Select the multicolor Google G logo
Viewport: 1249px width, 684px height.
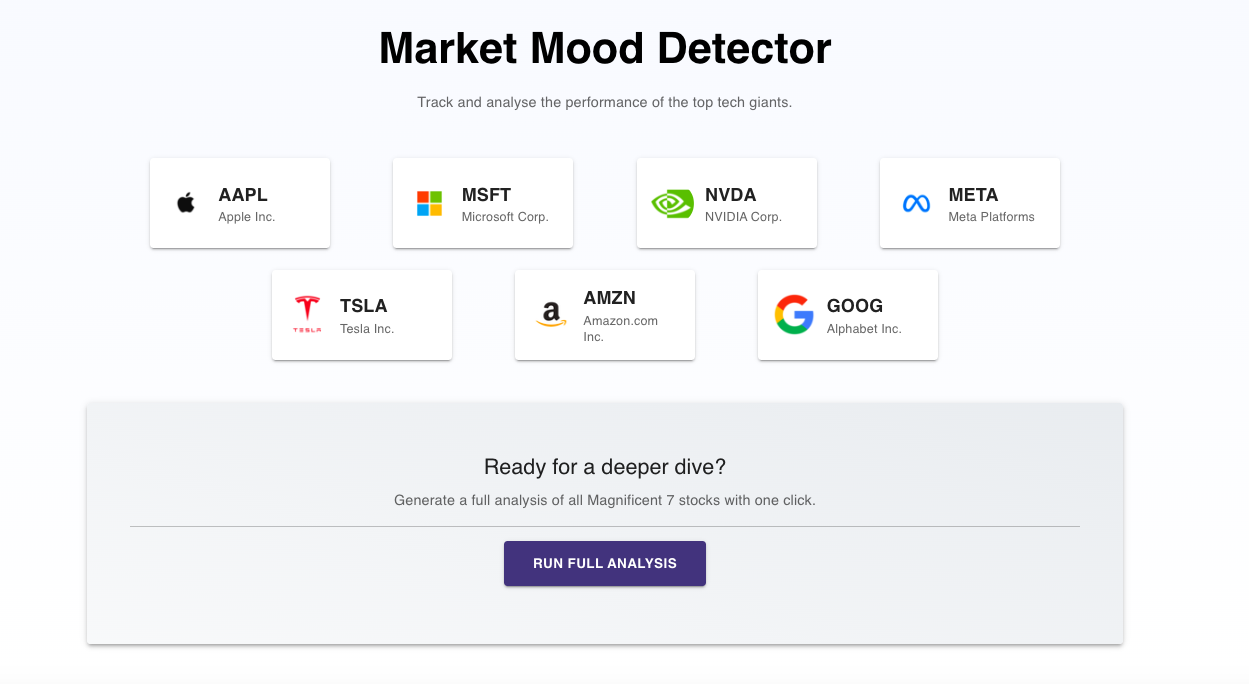(794, 314)
